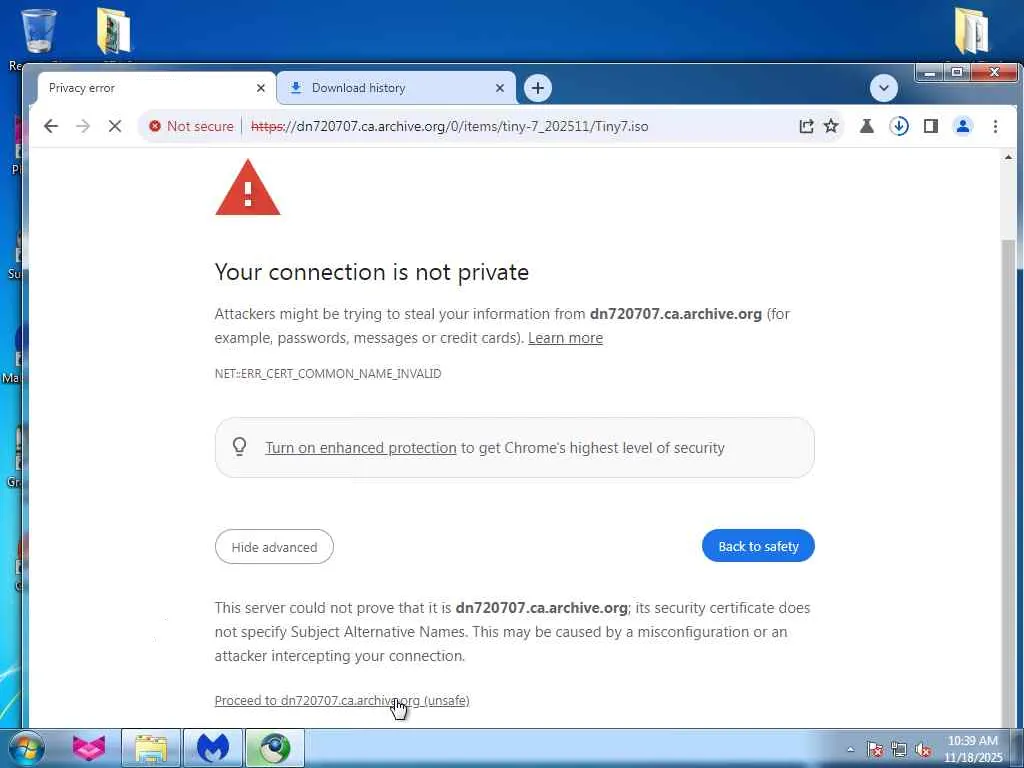The width and height of the screenshot is (1024, 768).
Task: Minimize the browser window
Action: (x=929, y=72)
